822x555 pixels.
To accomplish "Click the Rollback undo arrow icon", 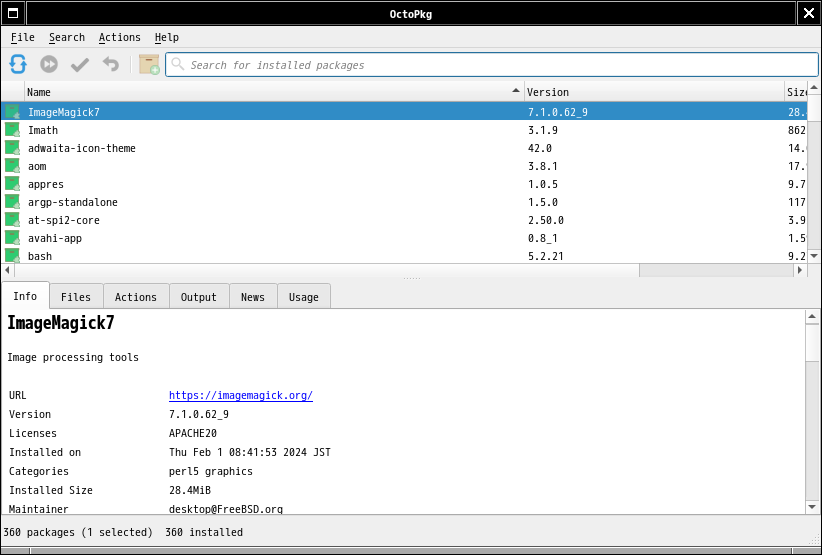I will (x=111, y=64).
